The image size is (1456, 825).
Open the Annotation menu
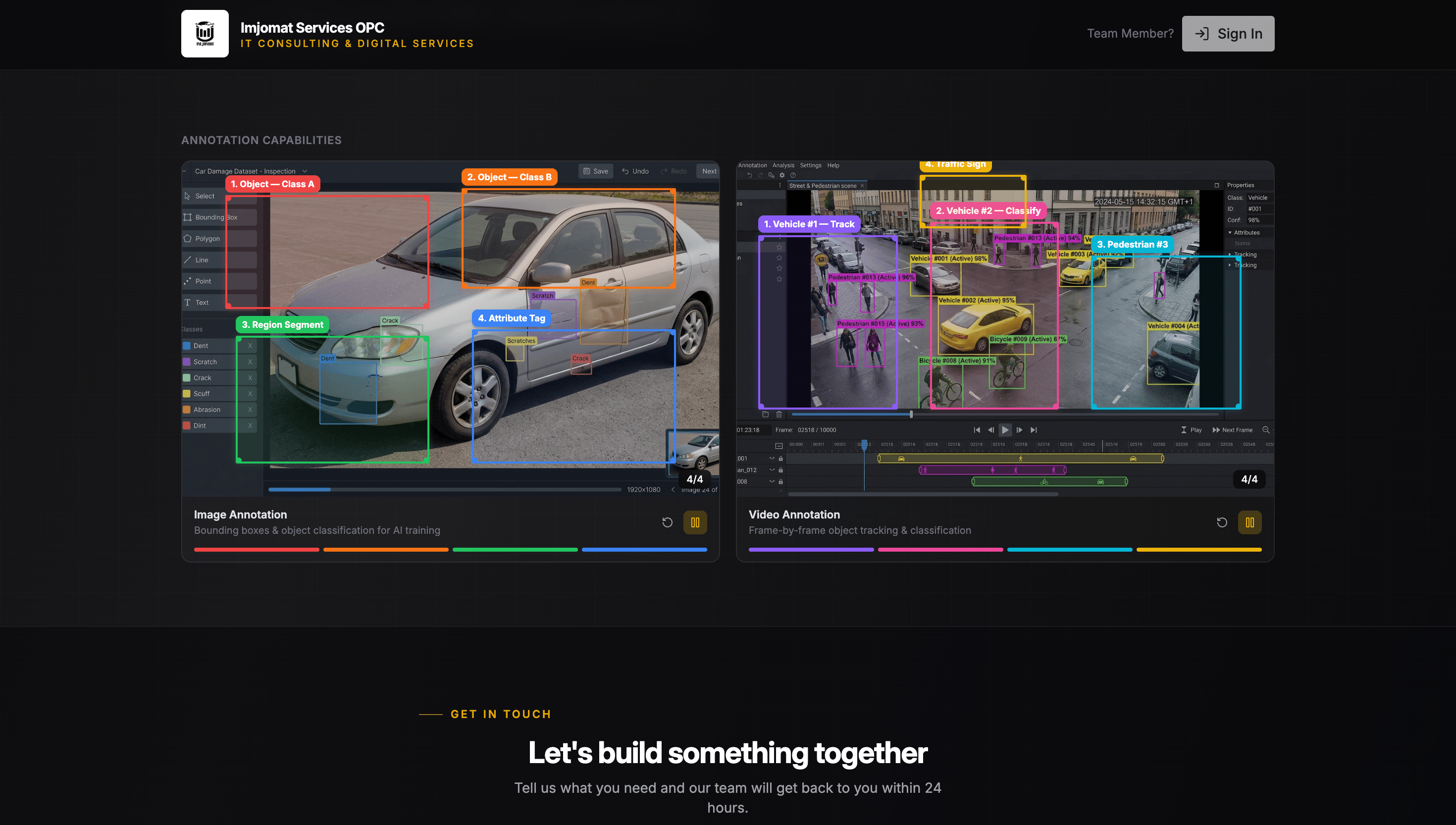pyautogui.click(x=752, y=165)
